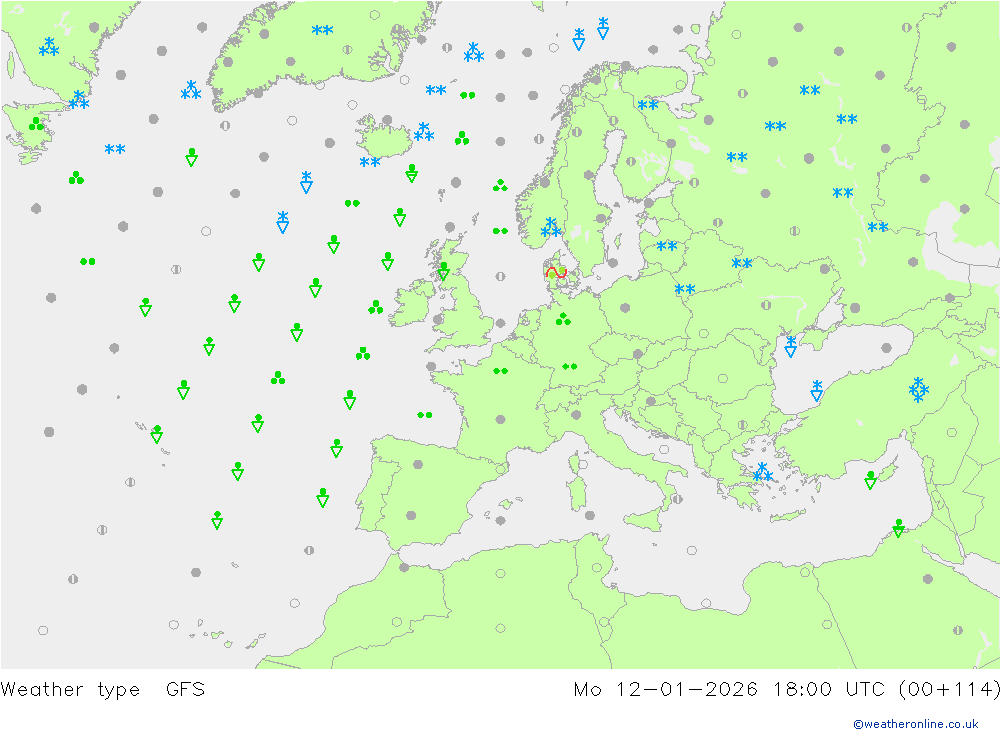Open the weatheronline.co.uk copyright link
Viewport: 1000px width, 733px height.
click(916, 723)
